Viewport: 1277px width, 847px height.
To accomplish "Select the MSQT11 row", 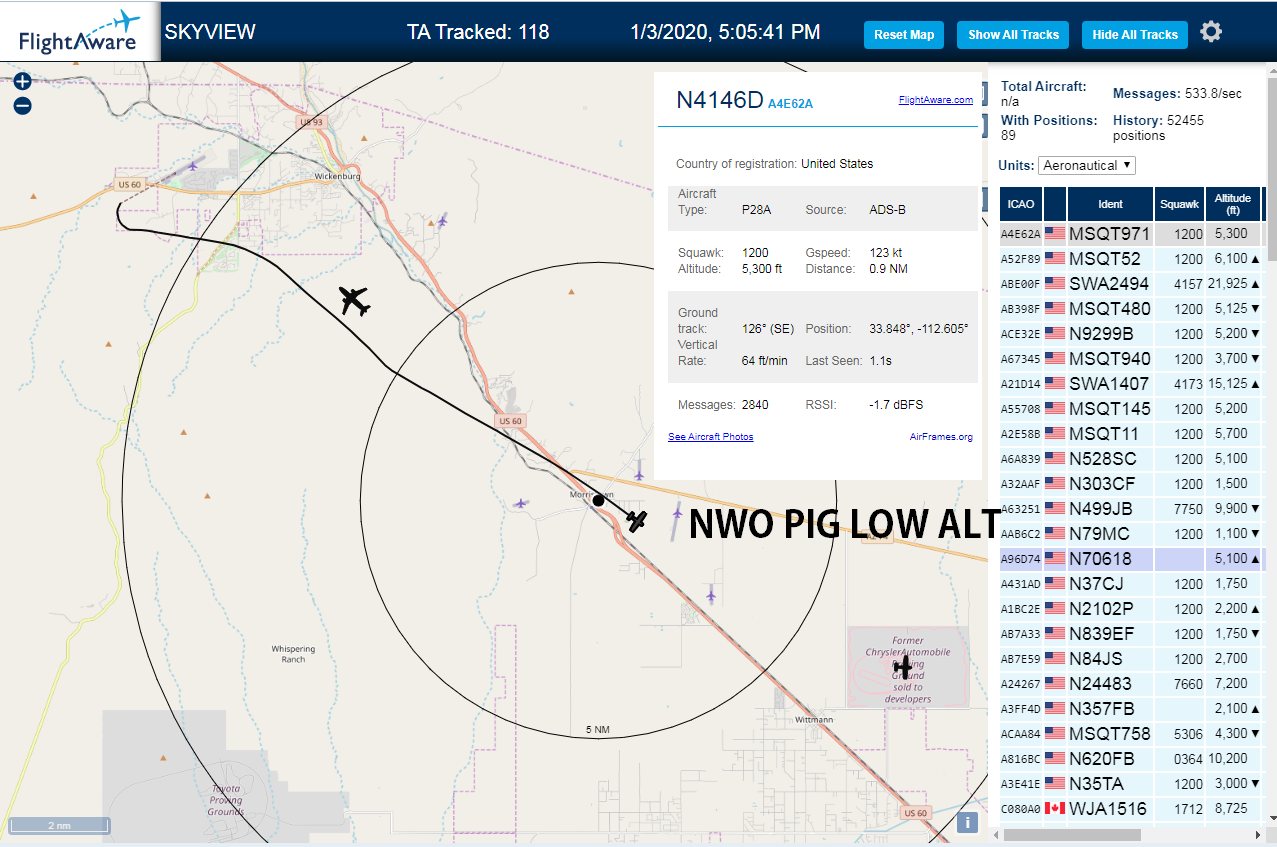I will tap(1132, 434).
